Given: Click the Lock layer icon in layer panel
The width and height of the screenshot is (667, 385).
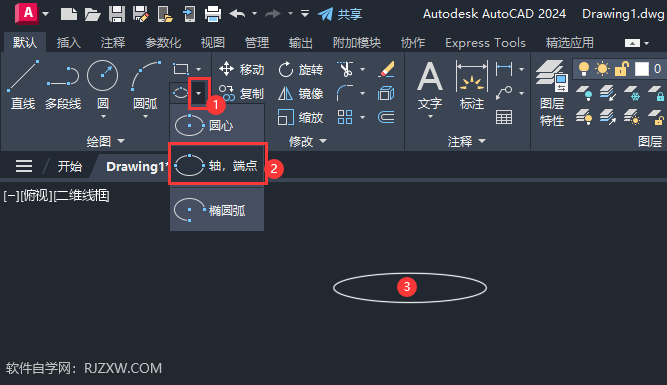Looking at the screenshot, I should tap(656, 93).
